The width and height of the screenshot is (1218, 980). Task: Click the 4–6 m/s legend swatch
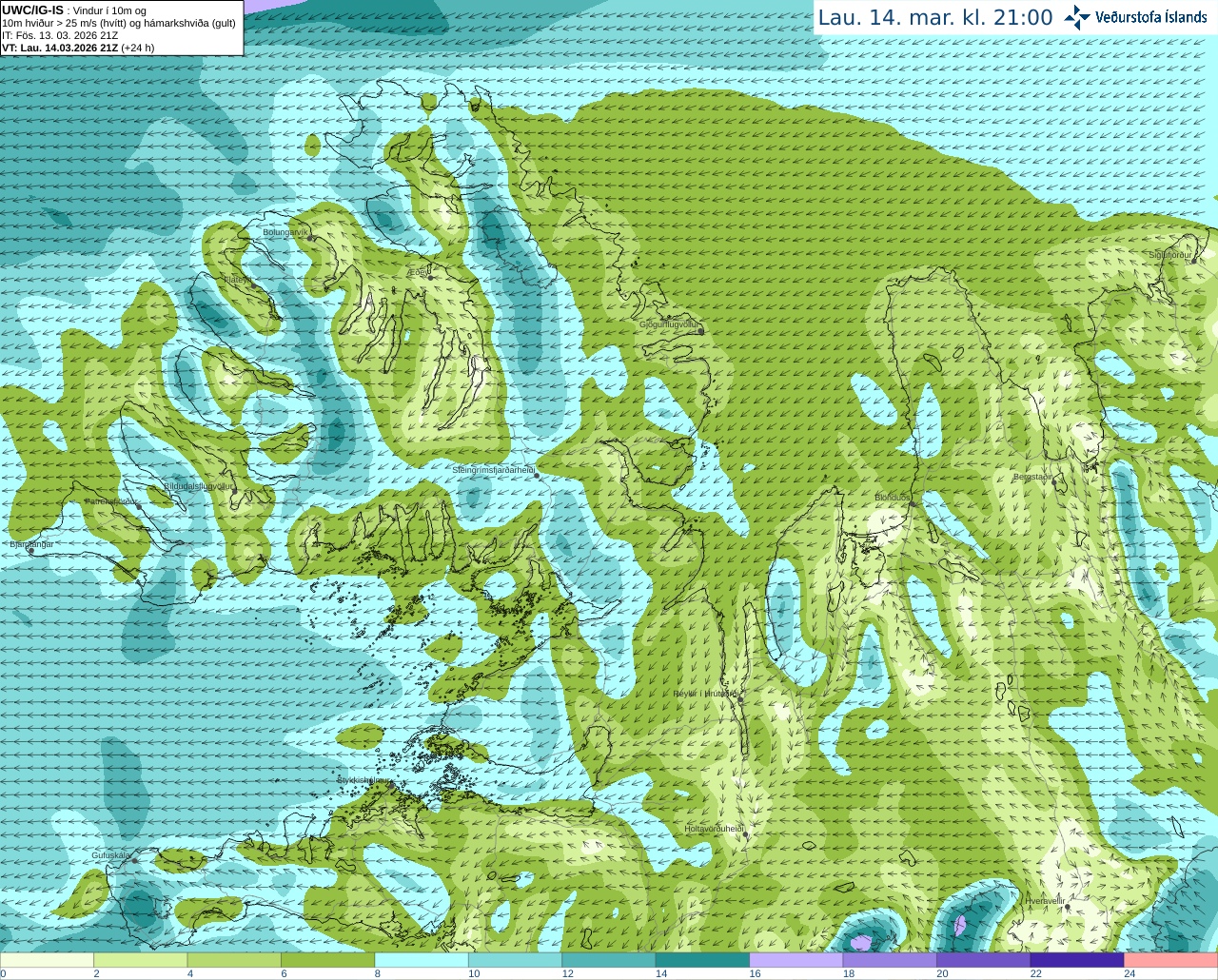pyautogui.click(x=234, y=960)
